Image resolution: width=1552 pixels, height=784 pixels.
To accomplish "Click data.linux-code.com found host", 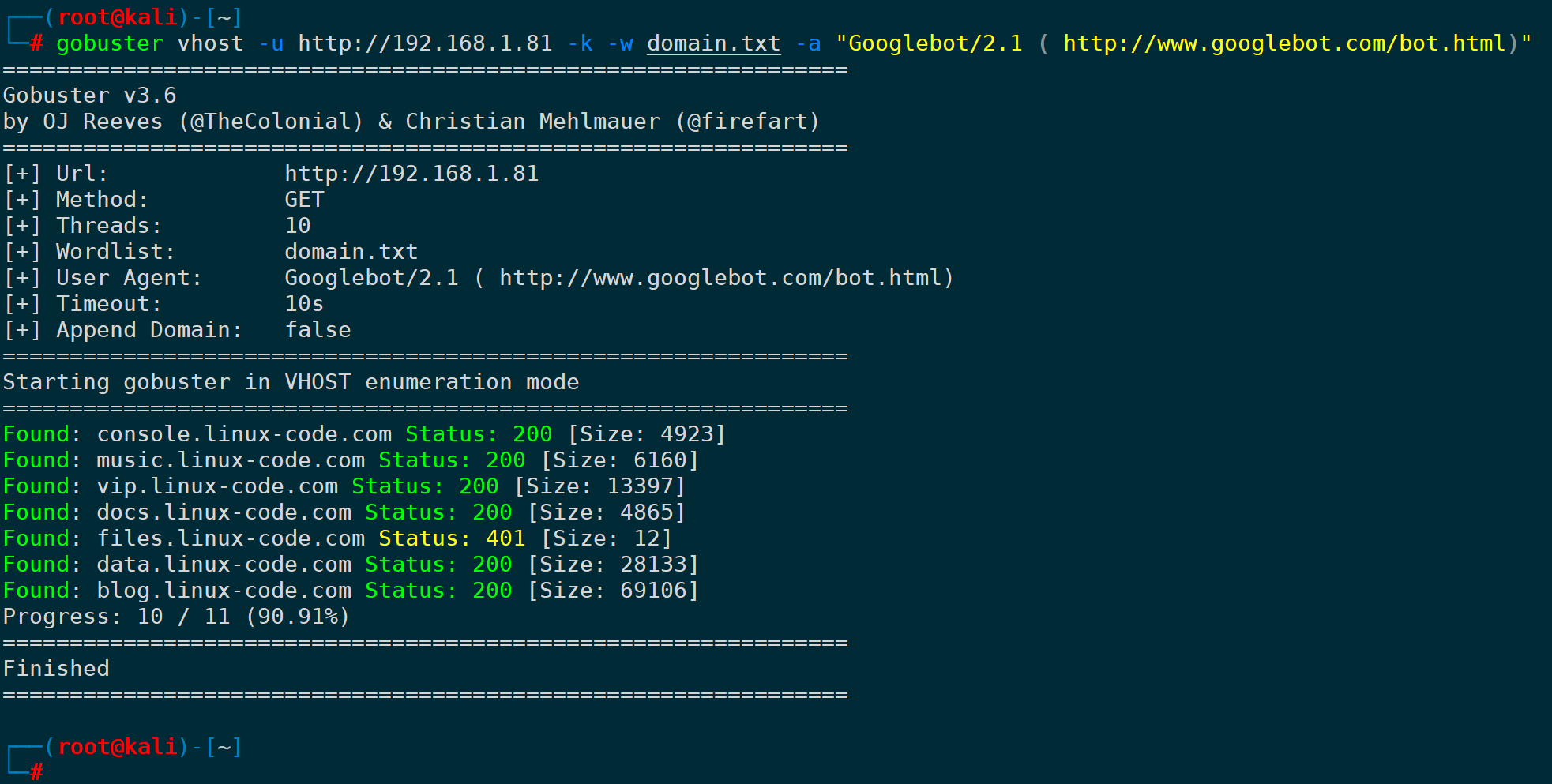I will point(224,565).
